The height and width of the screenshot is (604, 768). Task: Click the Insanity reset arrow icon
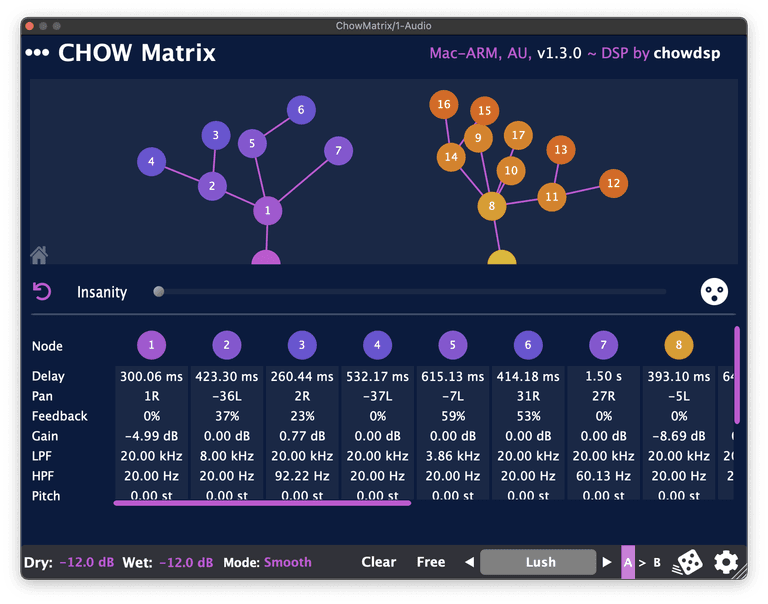(x=42, y=291)
